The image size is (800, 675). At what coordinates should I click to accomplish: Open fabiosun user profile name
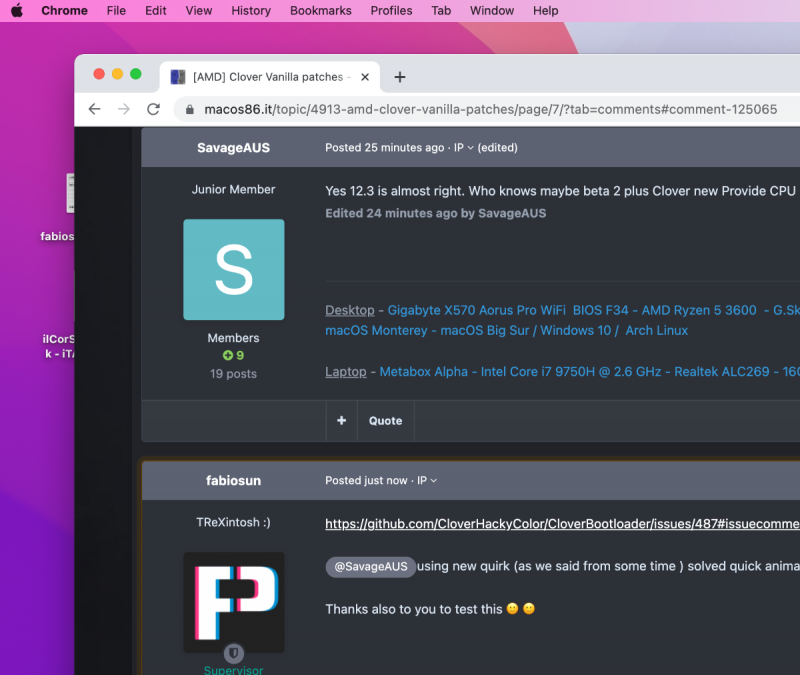pos(234,481)
